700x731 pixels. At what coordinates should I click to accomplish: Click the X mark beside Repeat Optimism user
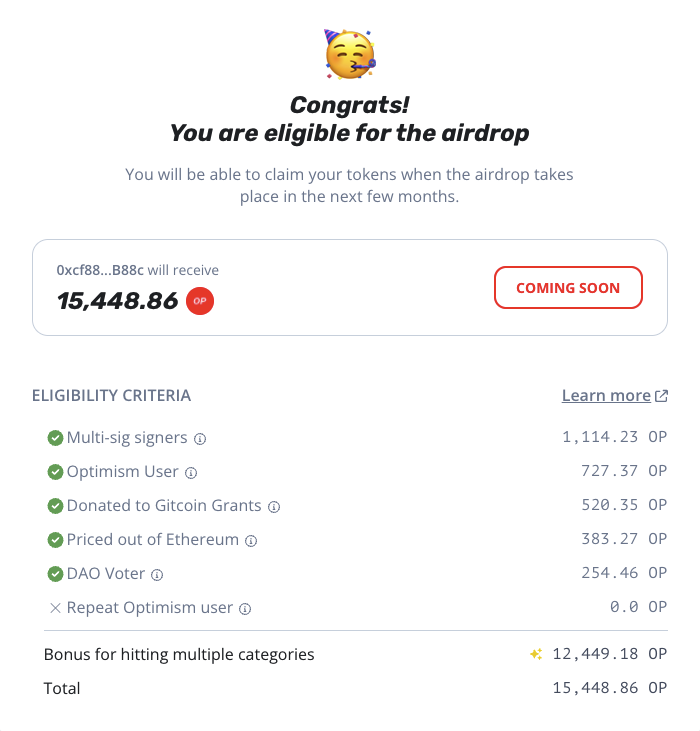pos(55,608)
